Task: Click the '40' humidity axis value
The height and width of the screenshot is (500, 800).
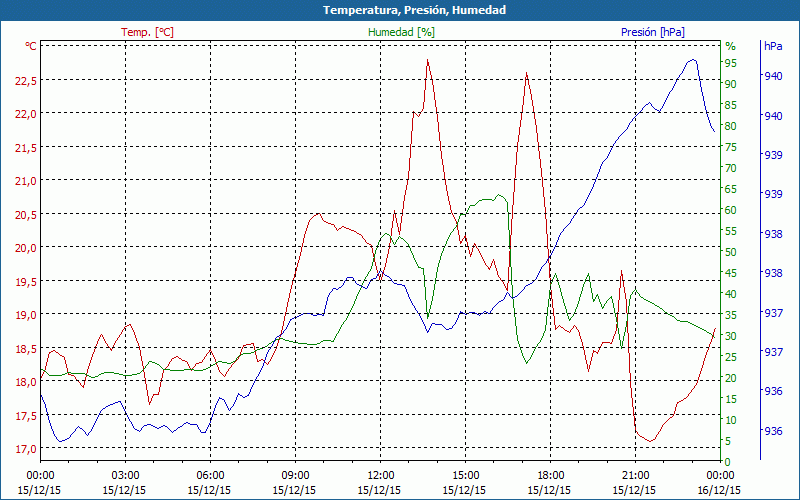Action: pyautogui.click(x=731, y=294)
